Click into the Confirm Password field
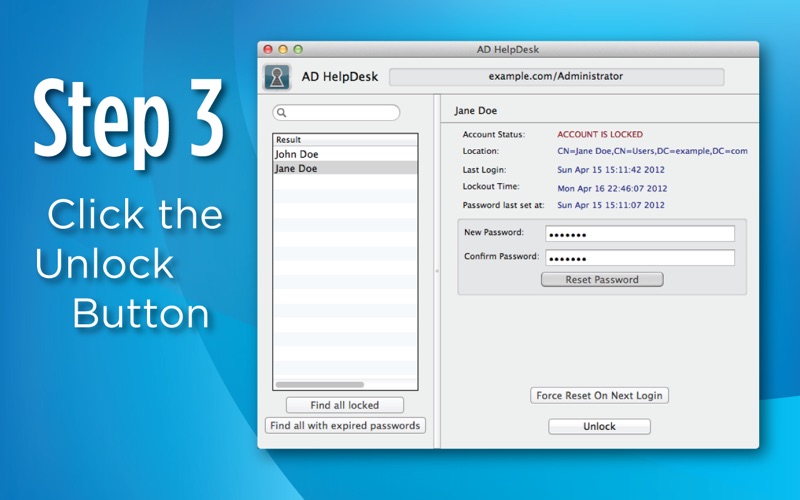The image size is (800, 500). point(640,258)
